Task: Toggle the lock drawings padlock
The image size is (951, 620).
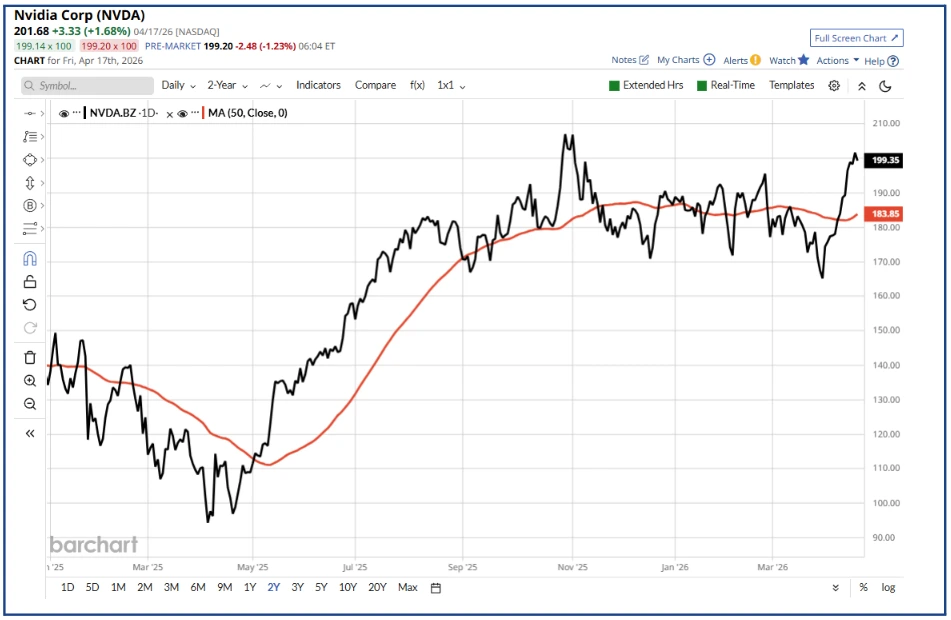Action: click(x=30, y=281)
